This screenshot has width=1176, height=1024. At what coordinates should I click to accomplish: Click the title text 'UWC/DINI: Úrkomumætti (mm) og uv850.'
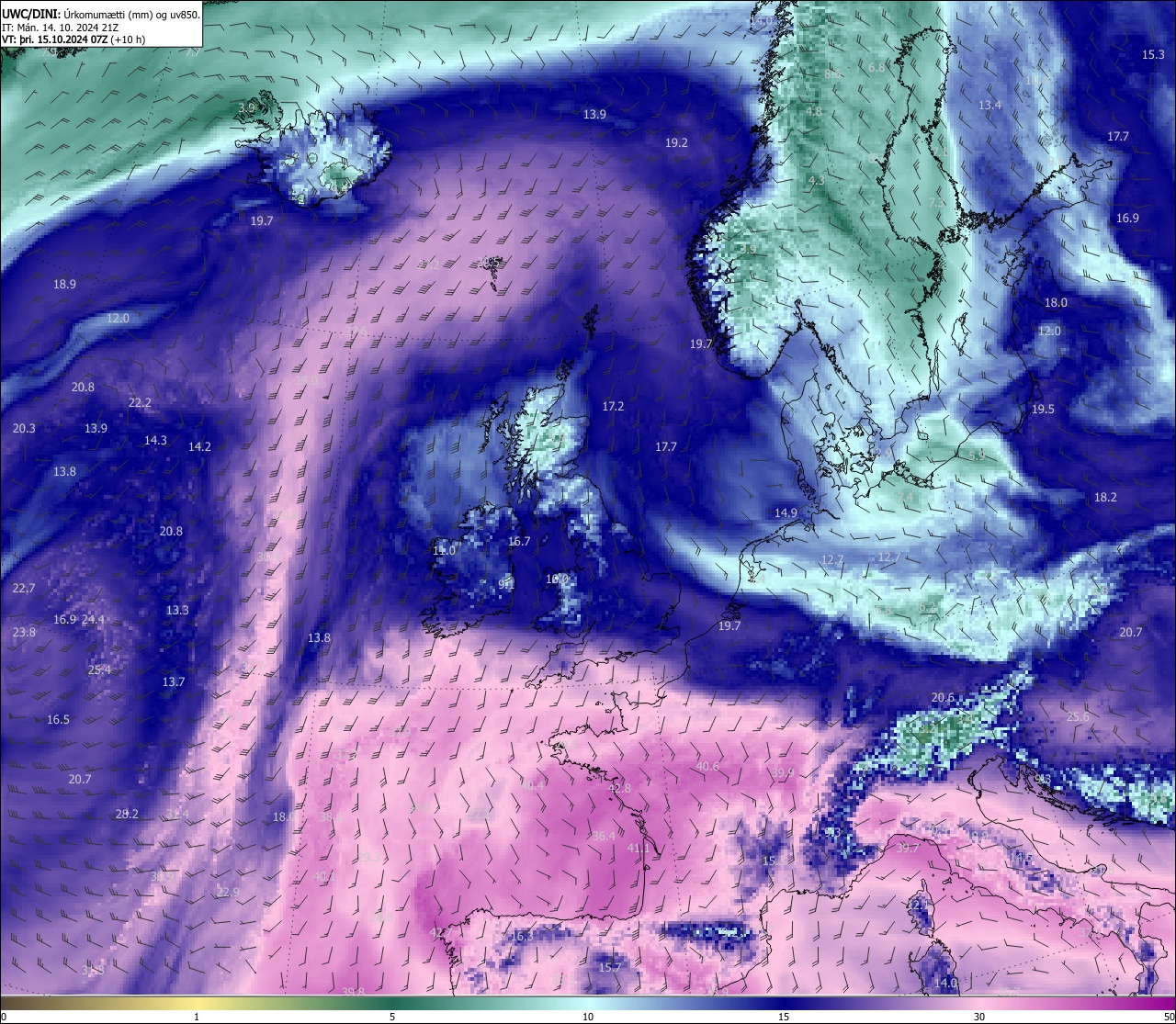coord(100,14)
